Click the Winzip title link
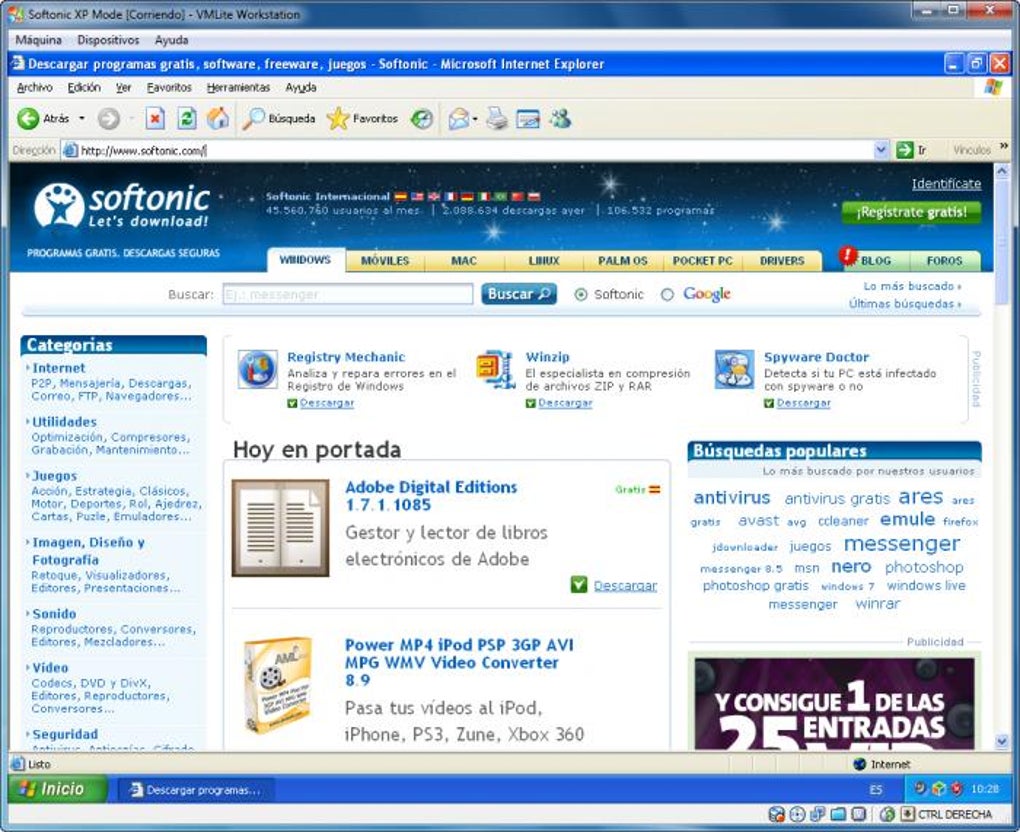This screenshot has height=832, width=1020. tap(547, 356)
